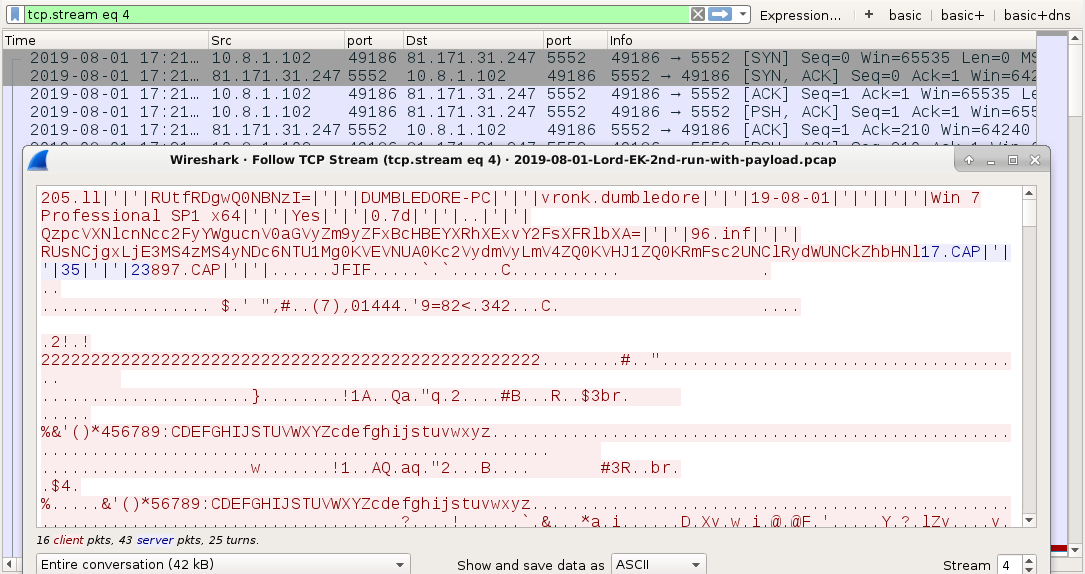Click the Win 7 text in stream
The height and width of the screenshot is (574, 1085).
(956, 198)
